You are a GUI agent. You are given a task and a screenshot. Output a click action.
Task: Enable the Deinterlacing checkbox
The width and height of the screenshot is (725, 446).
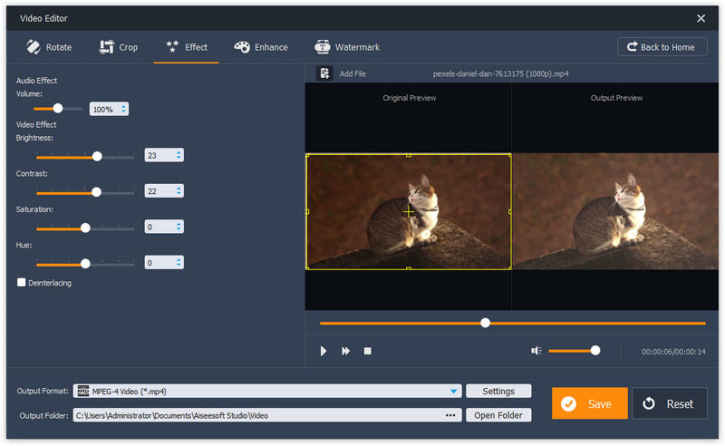pyautogui.click(x=21, y=283)
